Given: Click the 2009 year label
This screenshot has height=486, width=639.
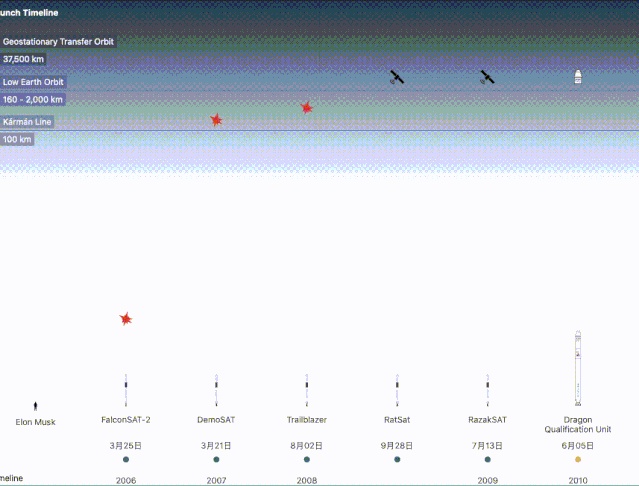Looking at the screenshot, I should (x=488, y=480).
